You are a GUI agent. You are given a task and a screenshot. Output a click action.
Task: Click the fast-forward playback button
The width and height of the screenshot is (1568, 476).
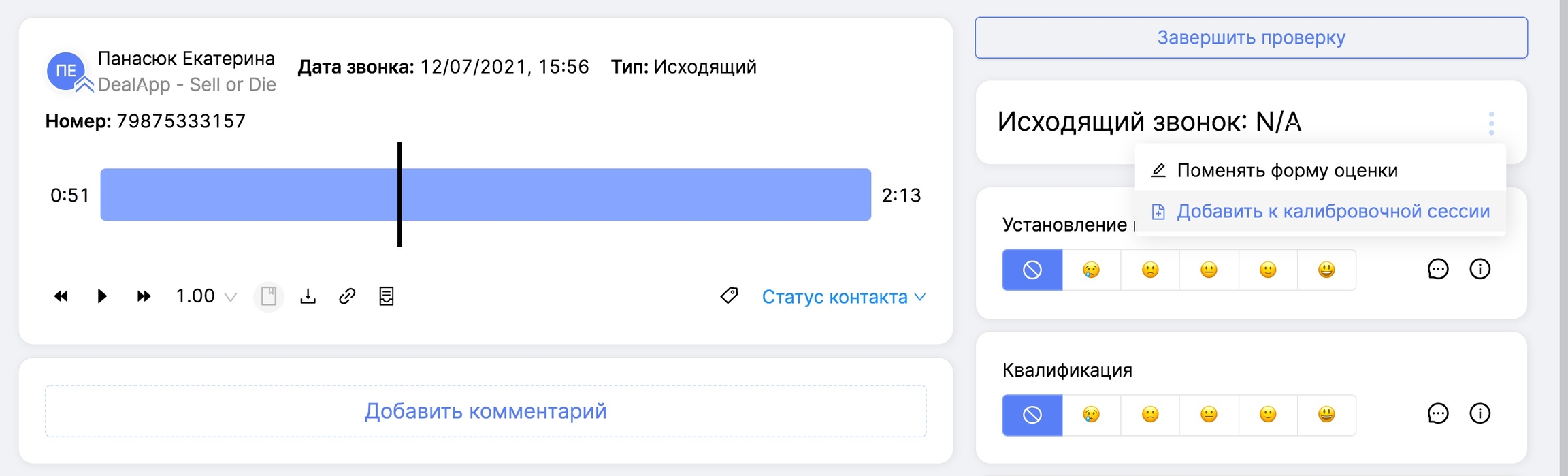click(x=144, y=296)
